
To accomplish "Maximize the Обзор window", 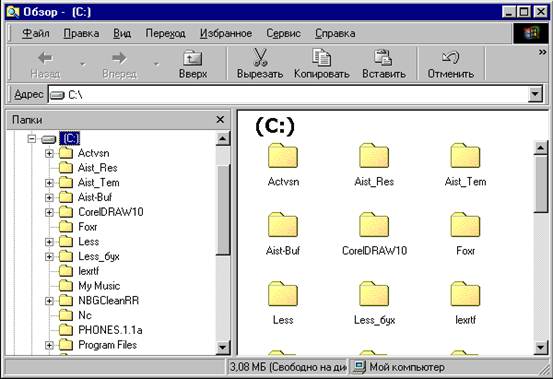I will point(523,12).
